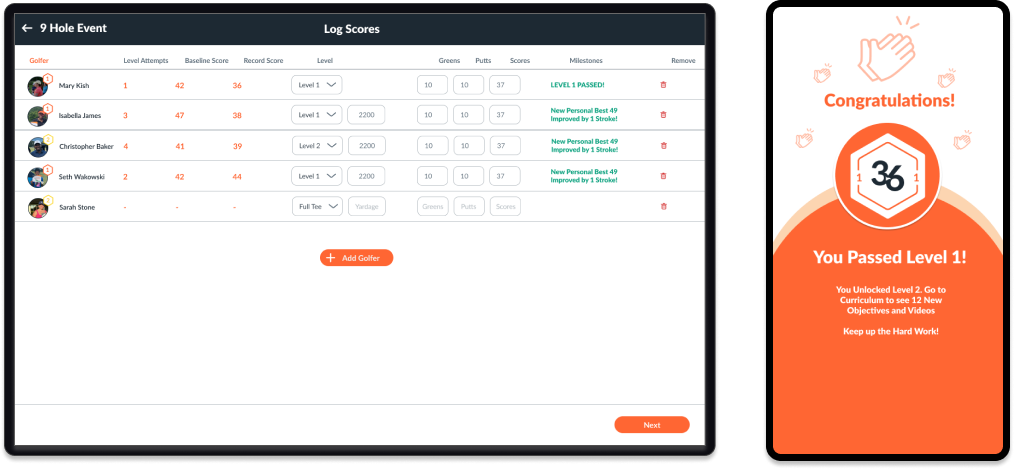Select the name Christopher Baker
1014x469 pixels.
coord(87,146)
